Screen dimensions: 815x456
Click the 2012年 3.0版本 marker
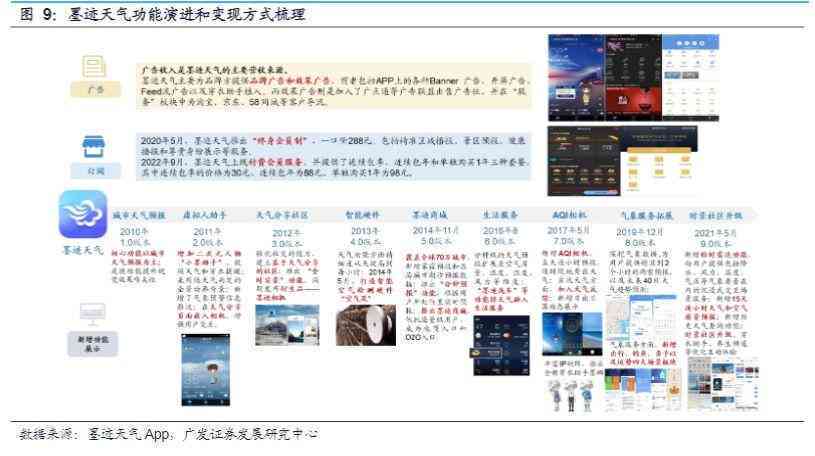286,238
